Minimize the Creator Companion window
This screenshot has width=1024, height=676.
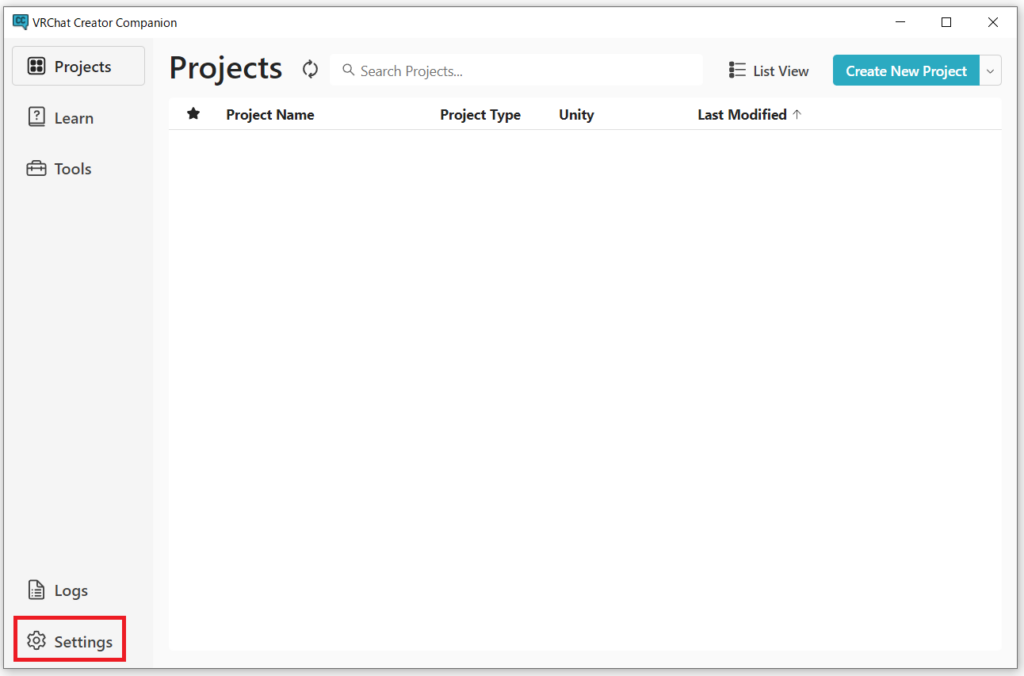click(900, 22)
